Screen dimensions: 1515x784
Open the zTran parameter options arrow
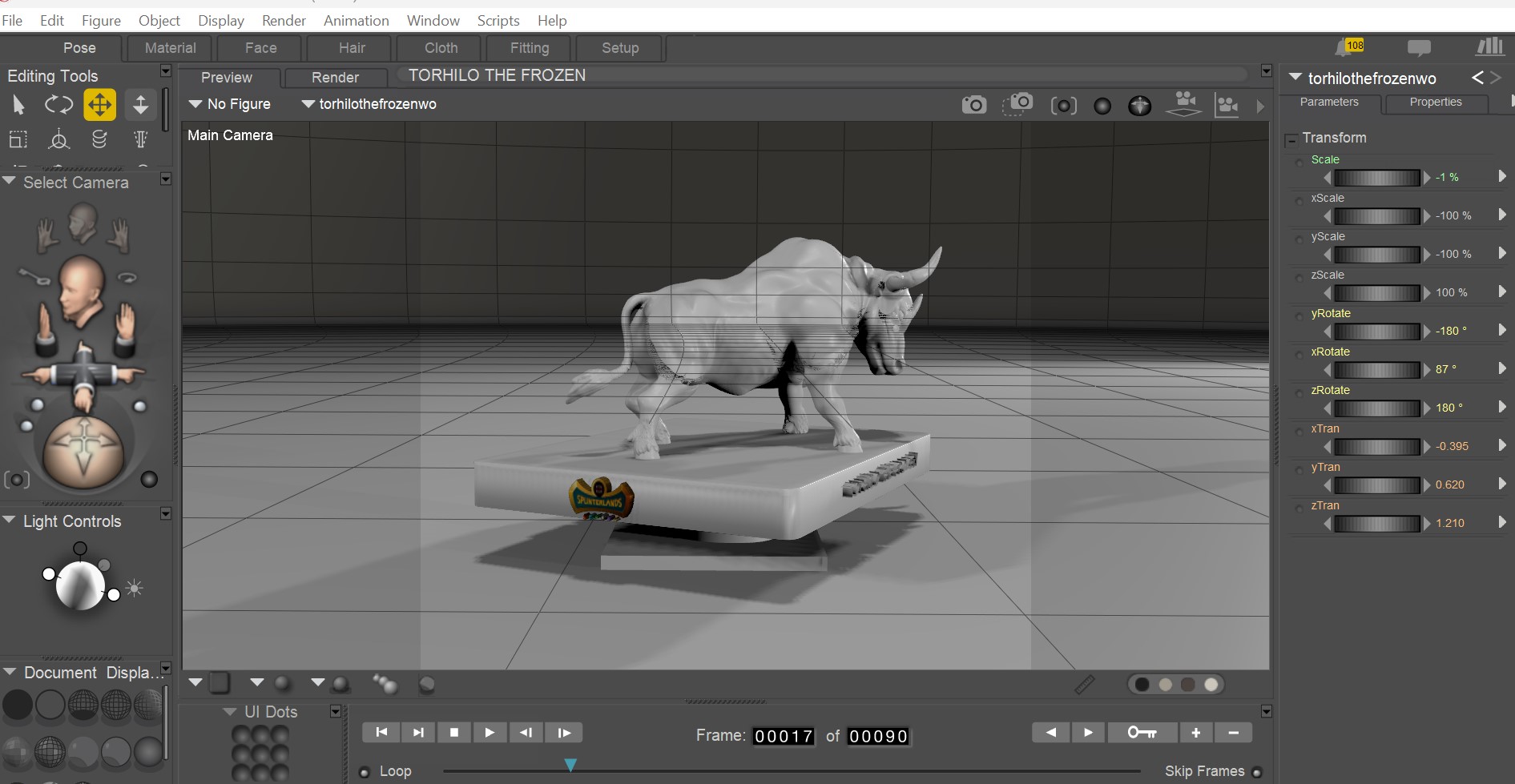(x=1502, y=522)
